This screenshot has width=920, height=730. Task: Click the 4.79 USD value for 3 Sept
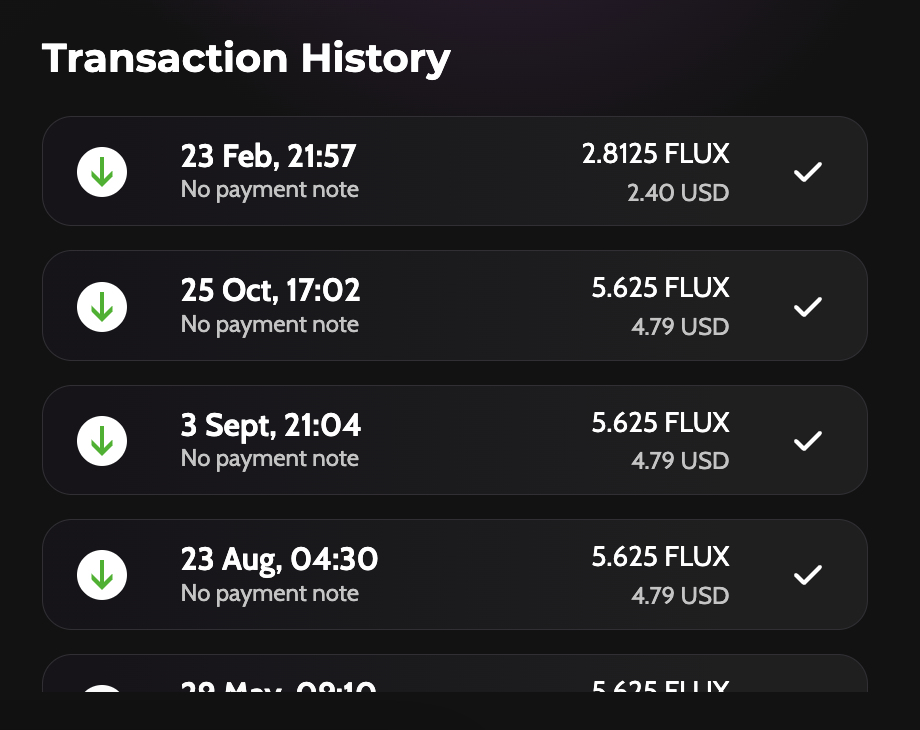coord(680,461)
